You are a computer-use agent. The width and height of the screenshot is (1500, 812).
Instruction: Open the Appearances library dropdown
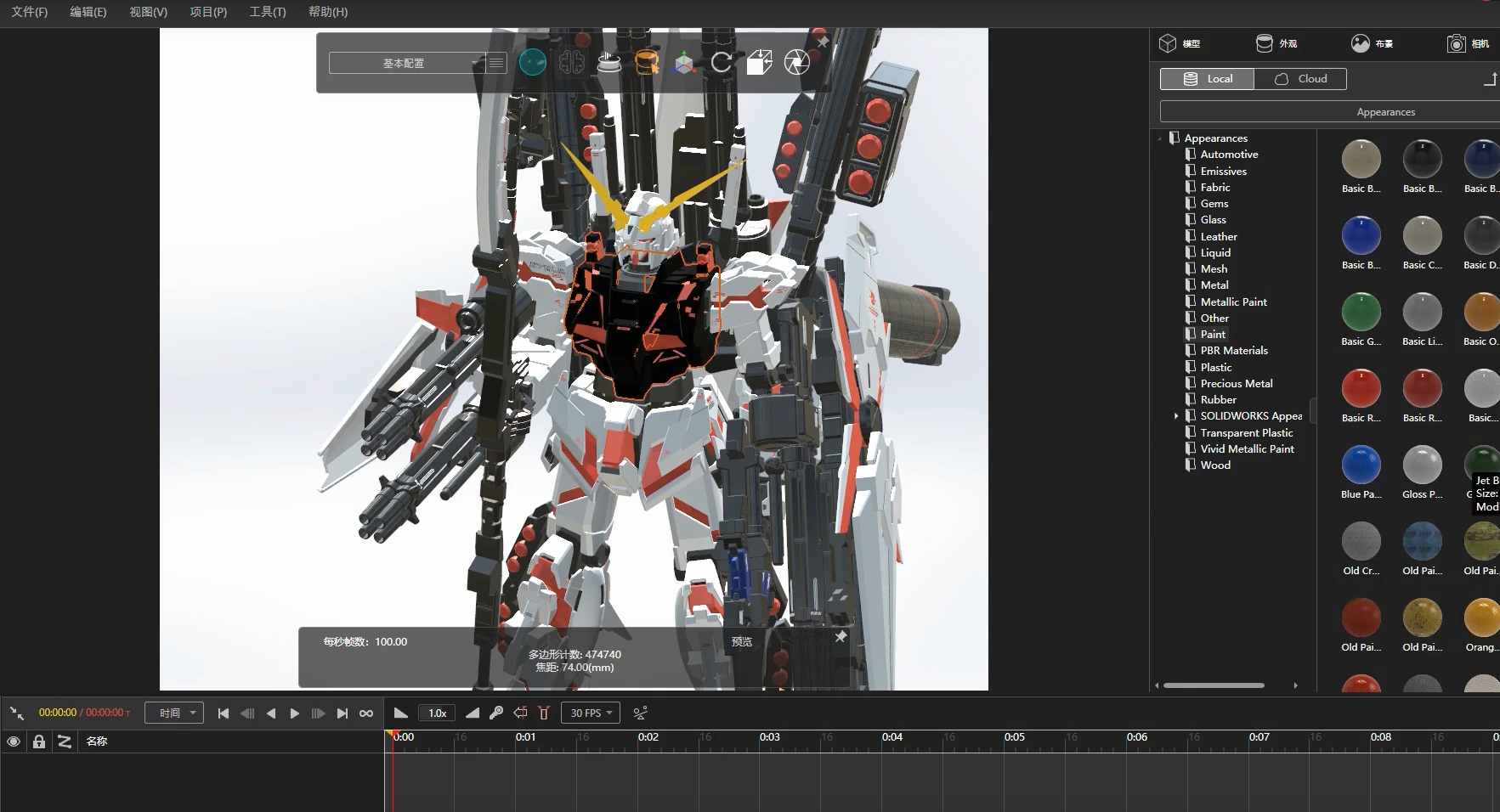click(x=1330, y=112)
